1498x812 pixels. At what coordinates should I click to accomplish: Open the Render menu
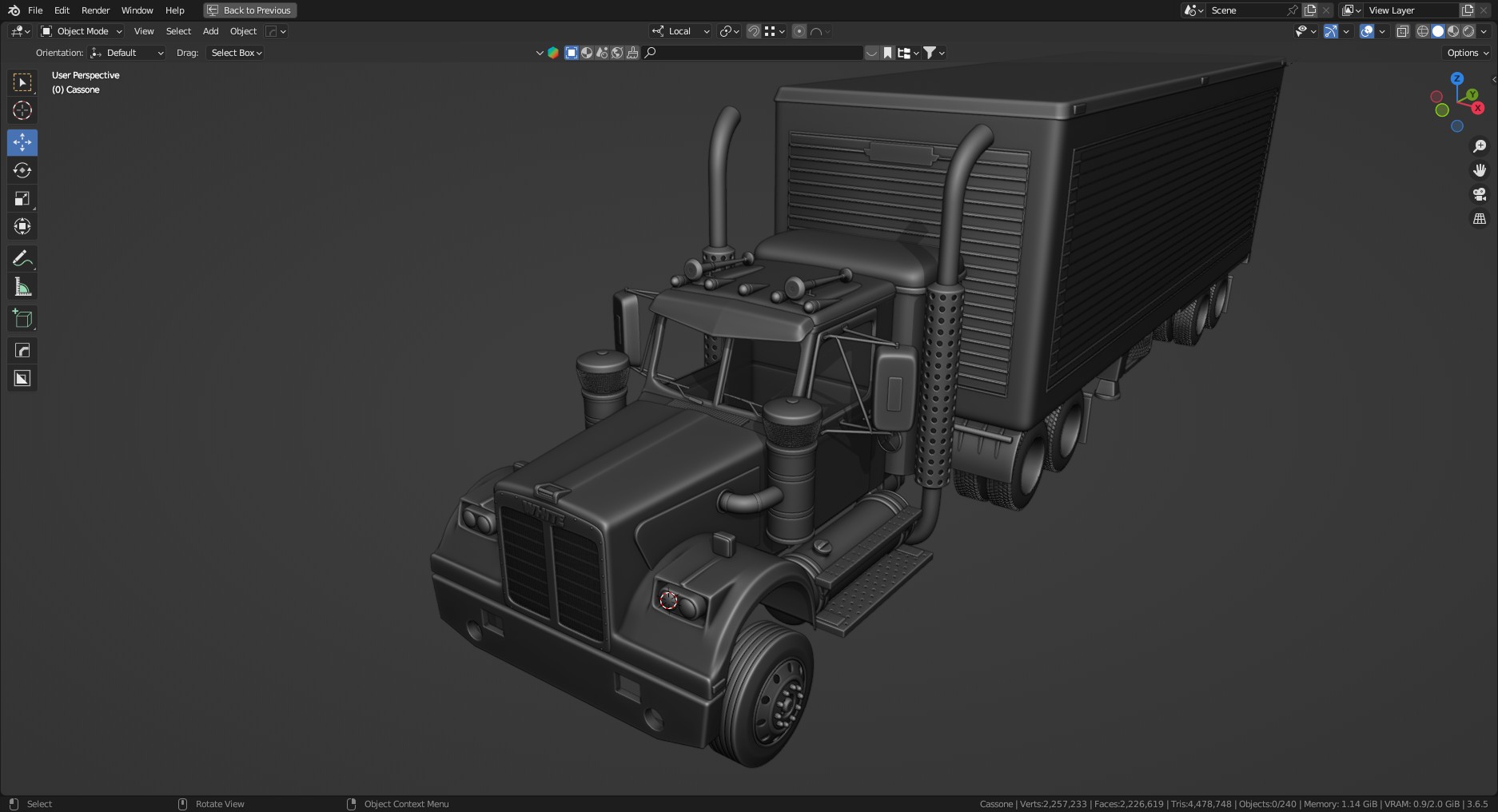tap(95, 10)
